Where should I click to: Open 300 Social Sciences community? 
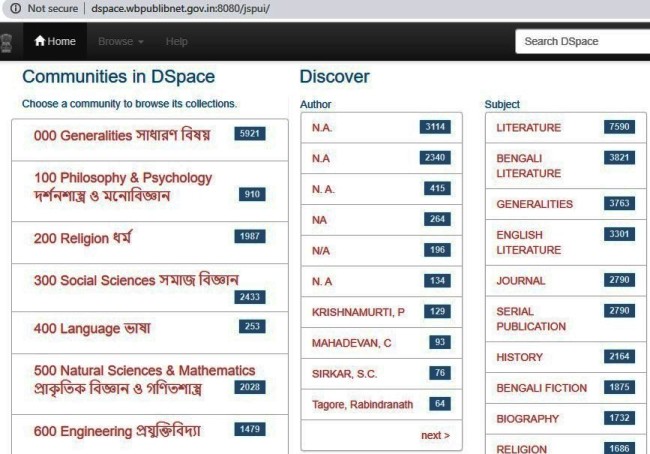136,279
